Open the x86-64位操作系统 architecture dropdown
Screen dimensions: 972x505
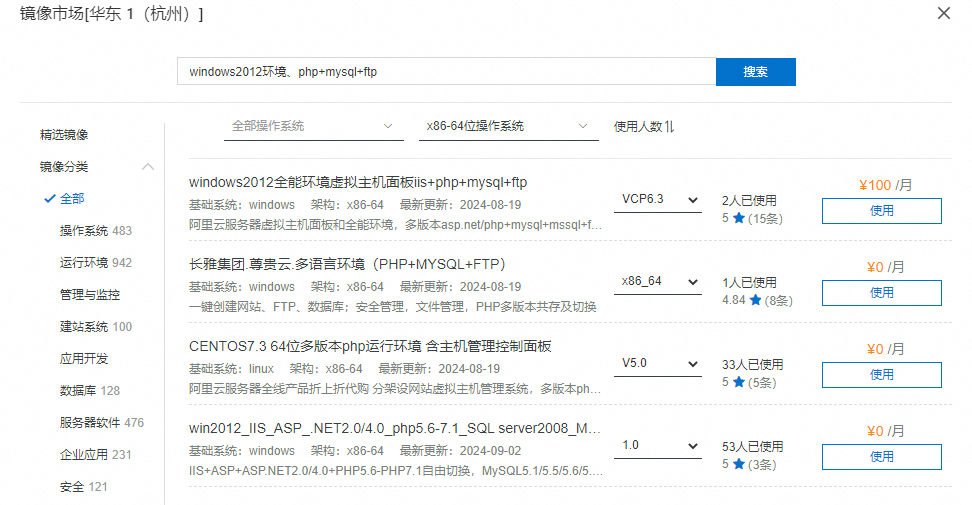click(x=508, y=126)
